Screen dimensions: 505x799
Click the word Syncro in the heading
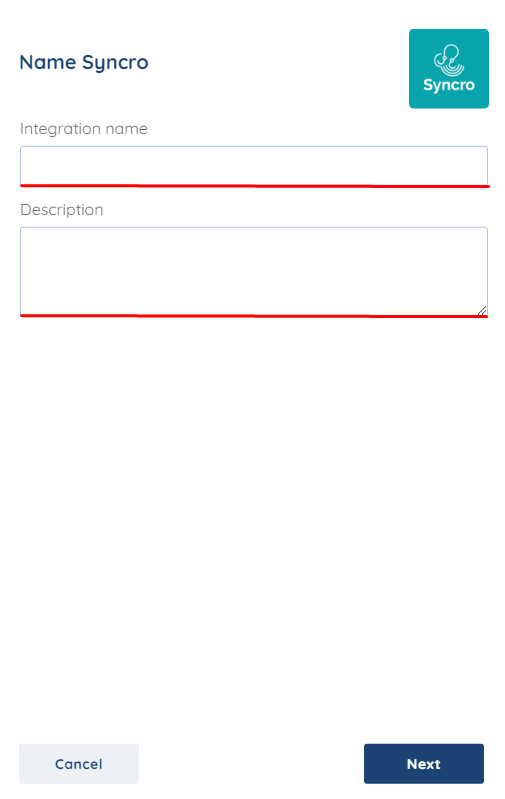pyautogui.click(x=115, y=63)
